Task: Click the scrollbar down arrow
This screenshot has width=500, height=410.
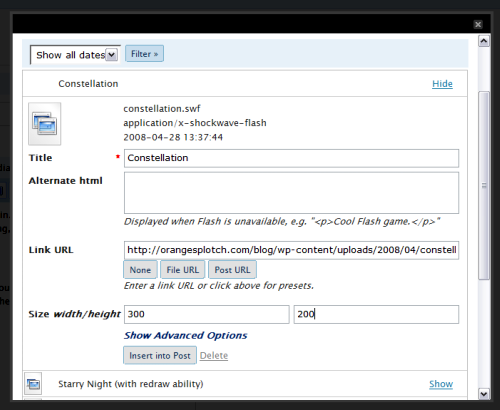Action: click(x=484, y=394)
